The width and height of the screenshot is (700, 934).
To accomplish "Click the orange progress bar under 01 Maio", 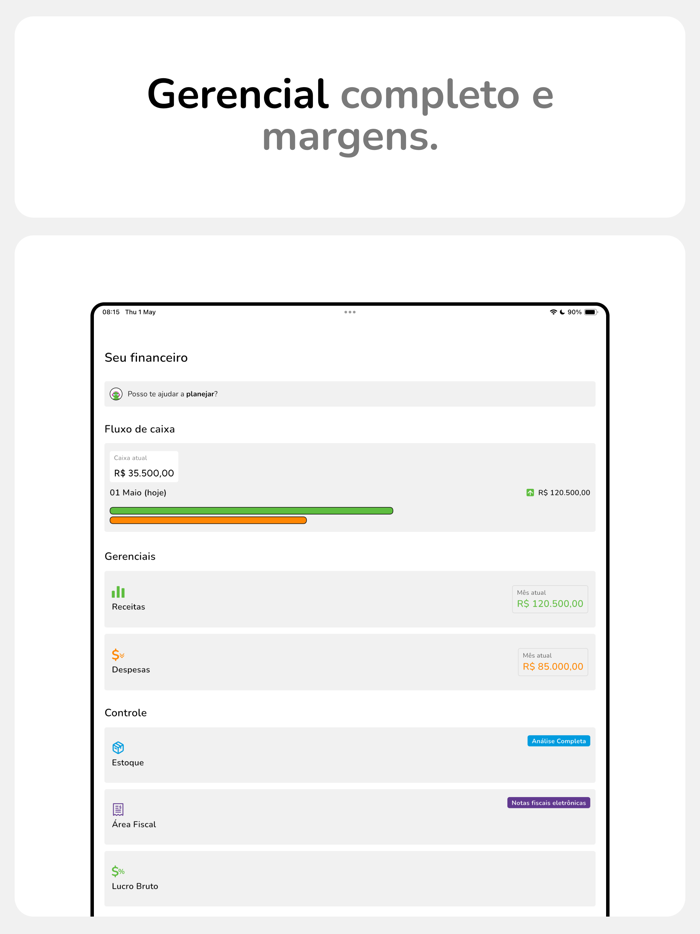I will tap(208, 520).
